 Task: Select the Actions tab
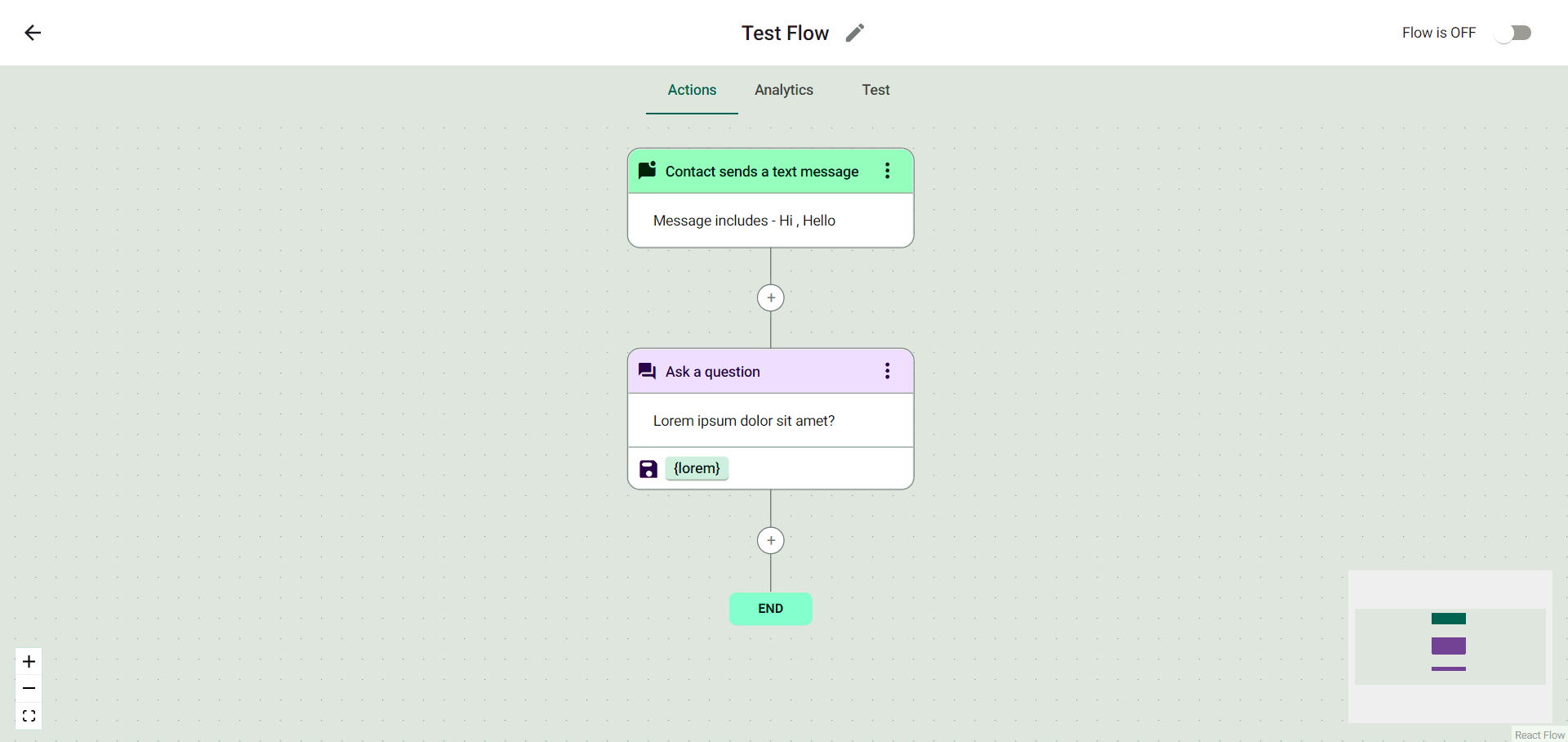click(x=692, y=90)
